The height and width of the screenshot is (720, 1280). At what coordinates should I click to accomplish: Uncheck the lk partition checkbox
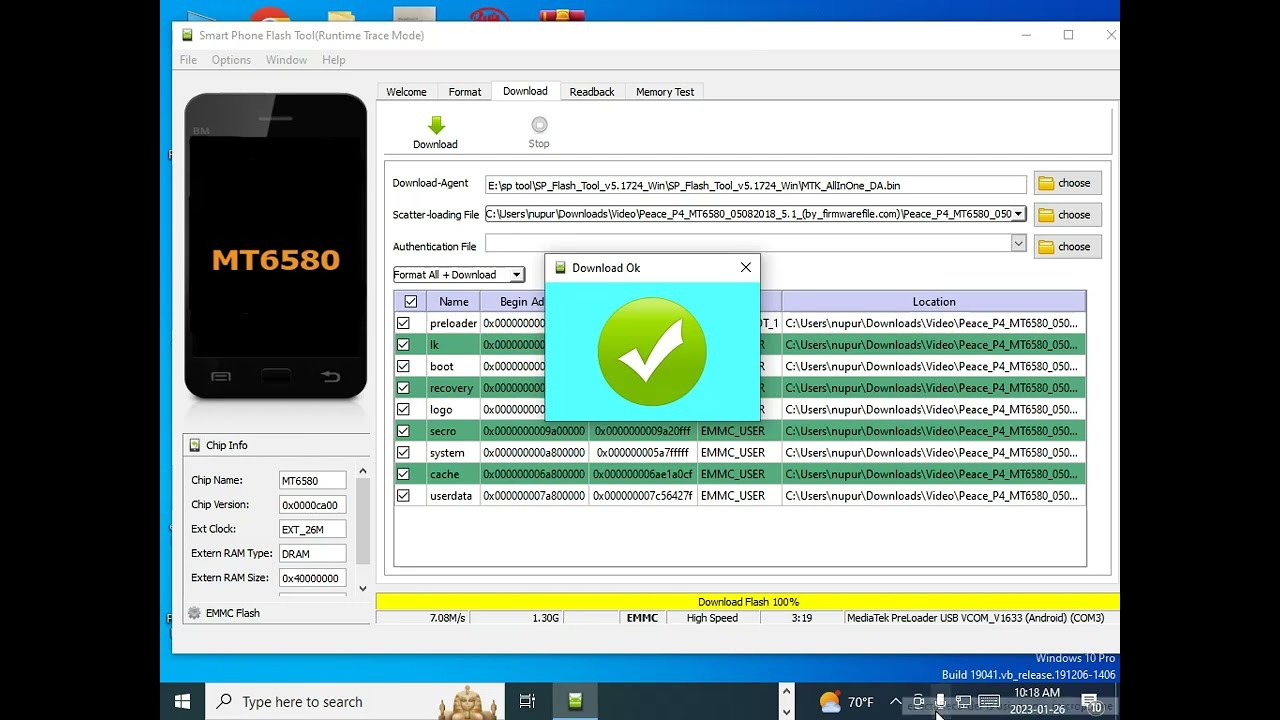tap(403, 344)
